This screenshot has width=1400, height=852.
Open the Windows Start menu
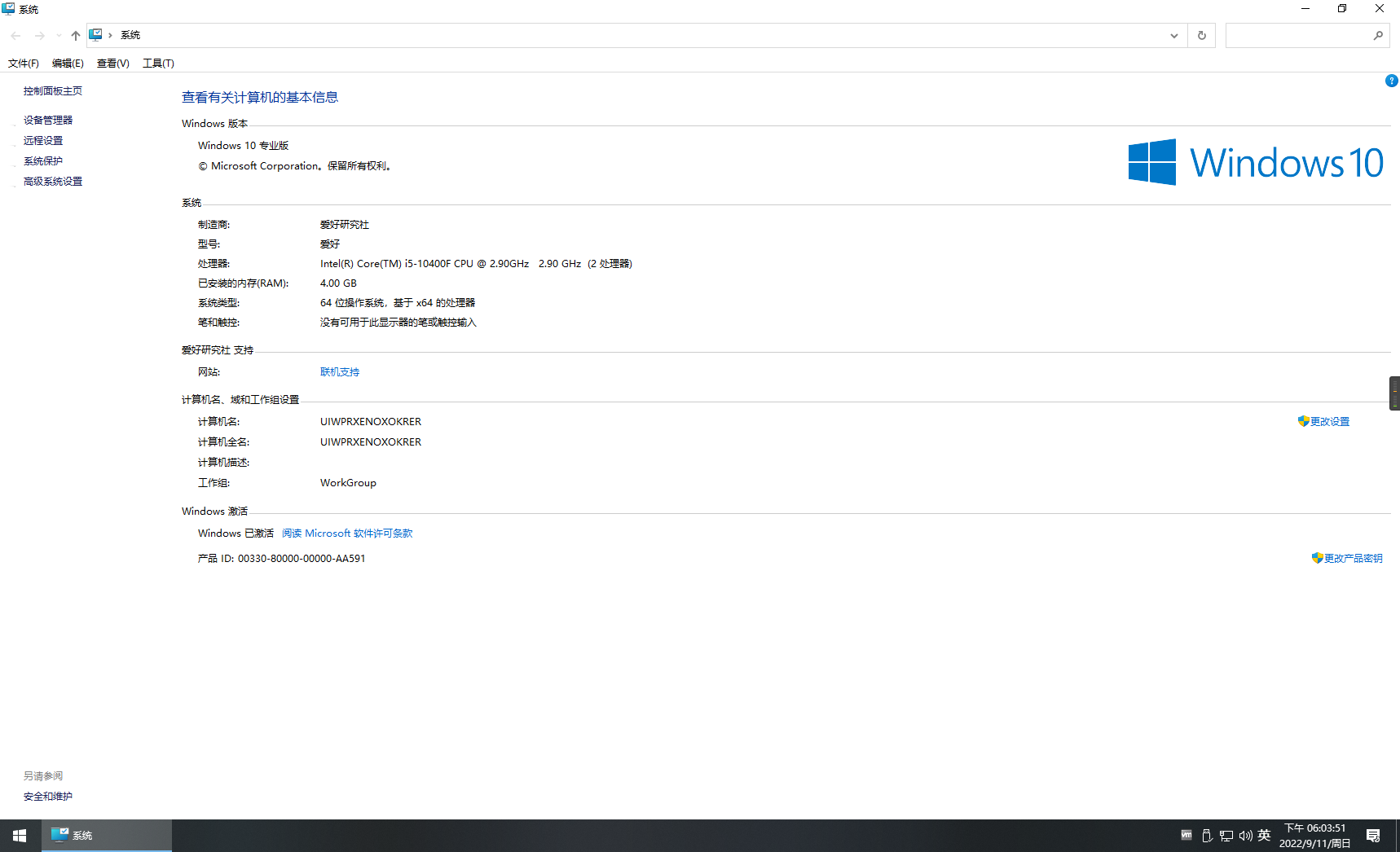20,836
